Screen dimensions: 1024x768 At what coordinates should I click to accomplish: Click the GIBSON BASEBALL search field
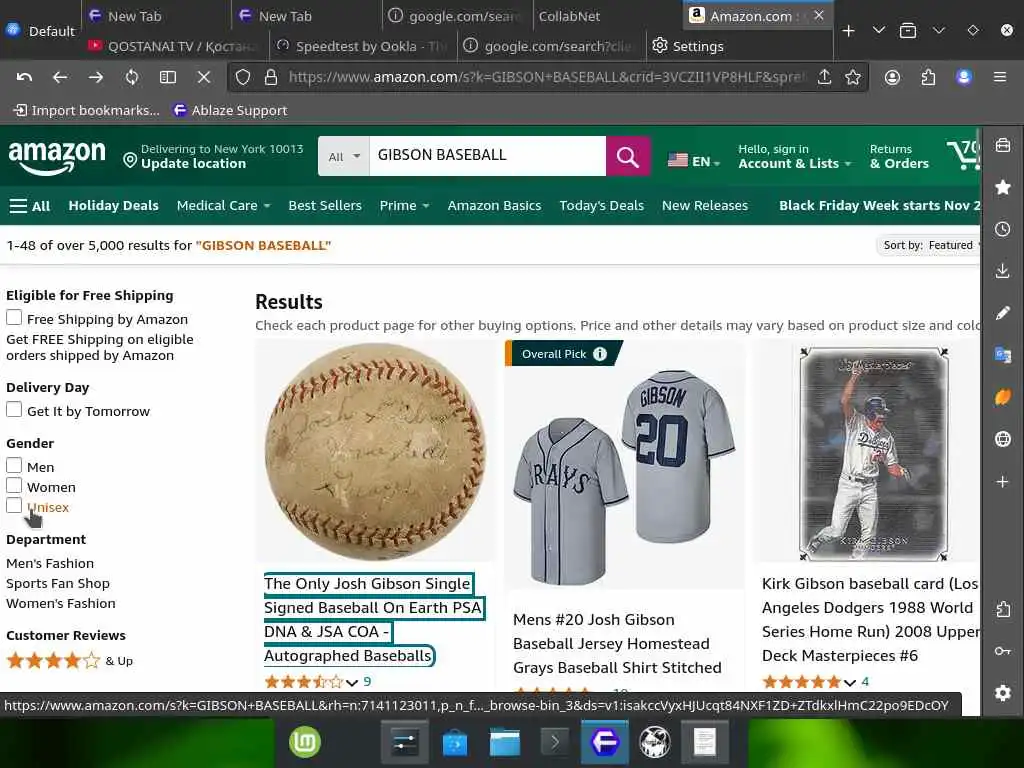488,155
